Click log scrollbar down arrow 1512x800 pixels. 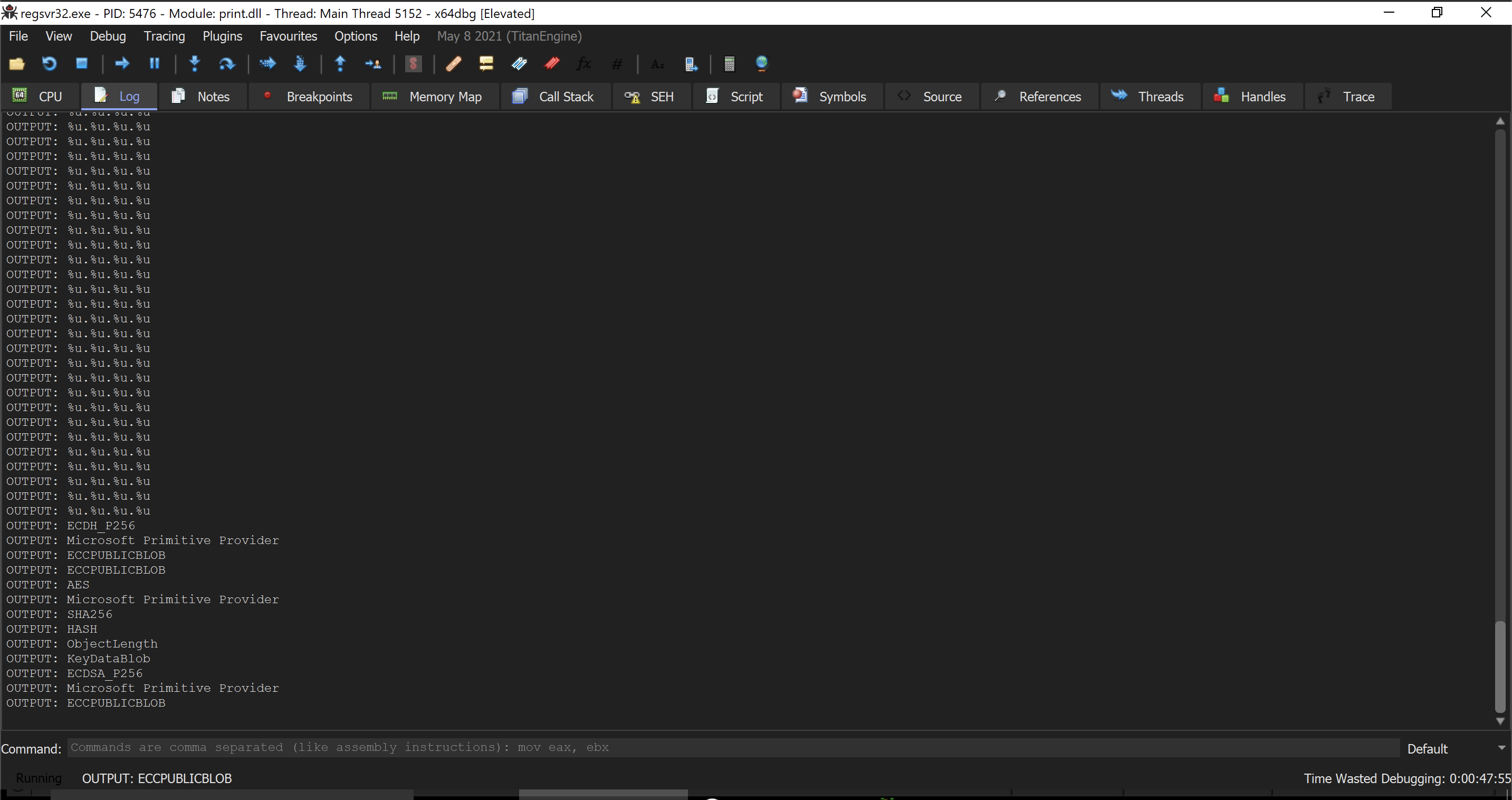point(1500,721)
